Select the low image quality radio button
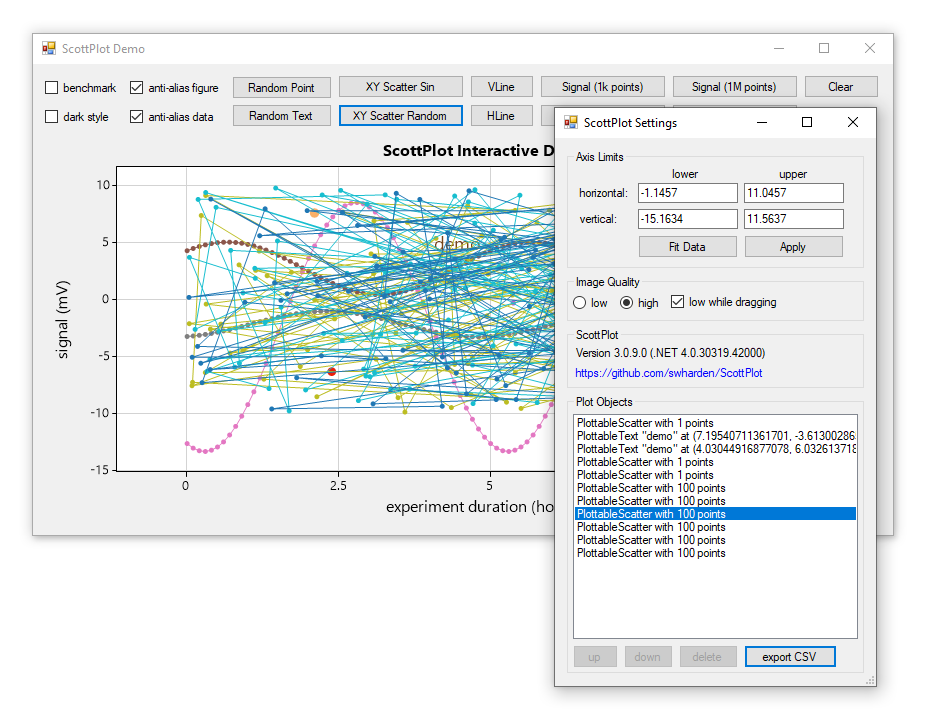Screen dimensions: 926x723 (579, 301)
